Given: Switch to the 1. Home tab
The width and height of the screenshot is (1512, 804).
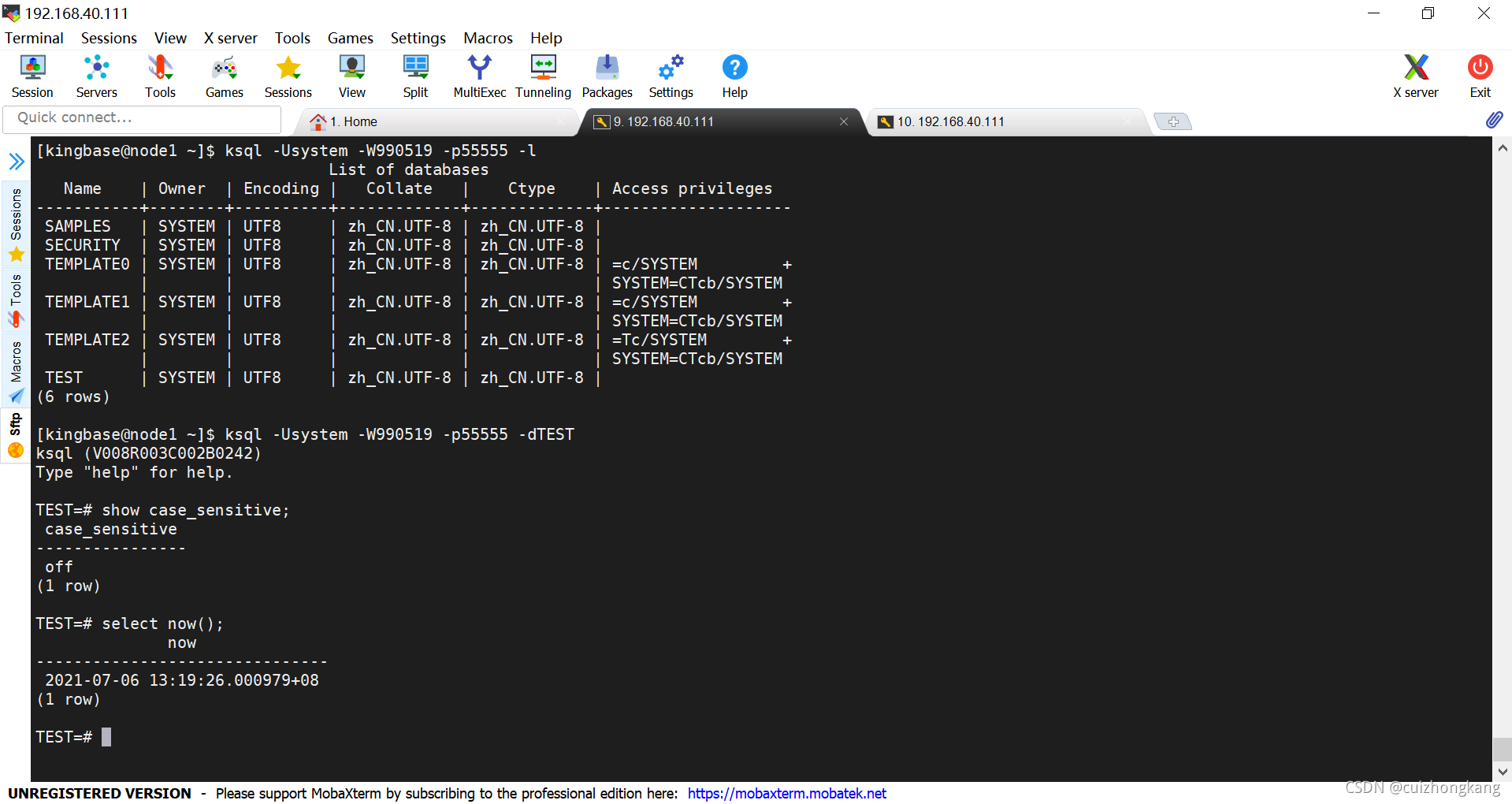Looking at the screenshot, I should (x=437, y=121).
